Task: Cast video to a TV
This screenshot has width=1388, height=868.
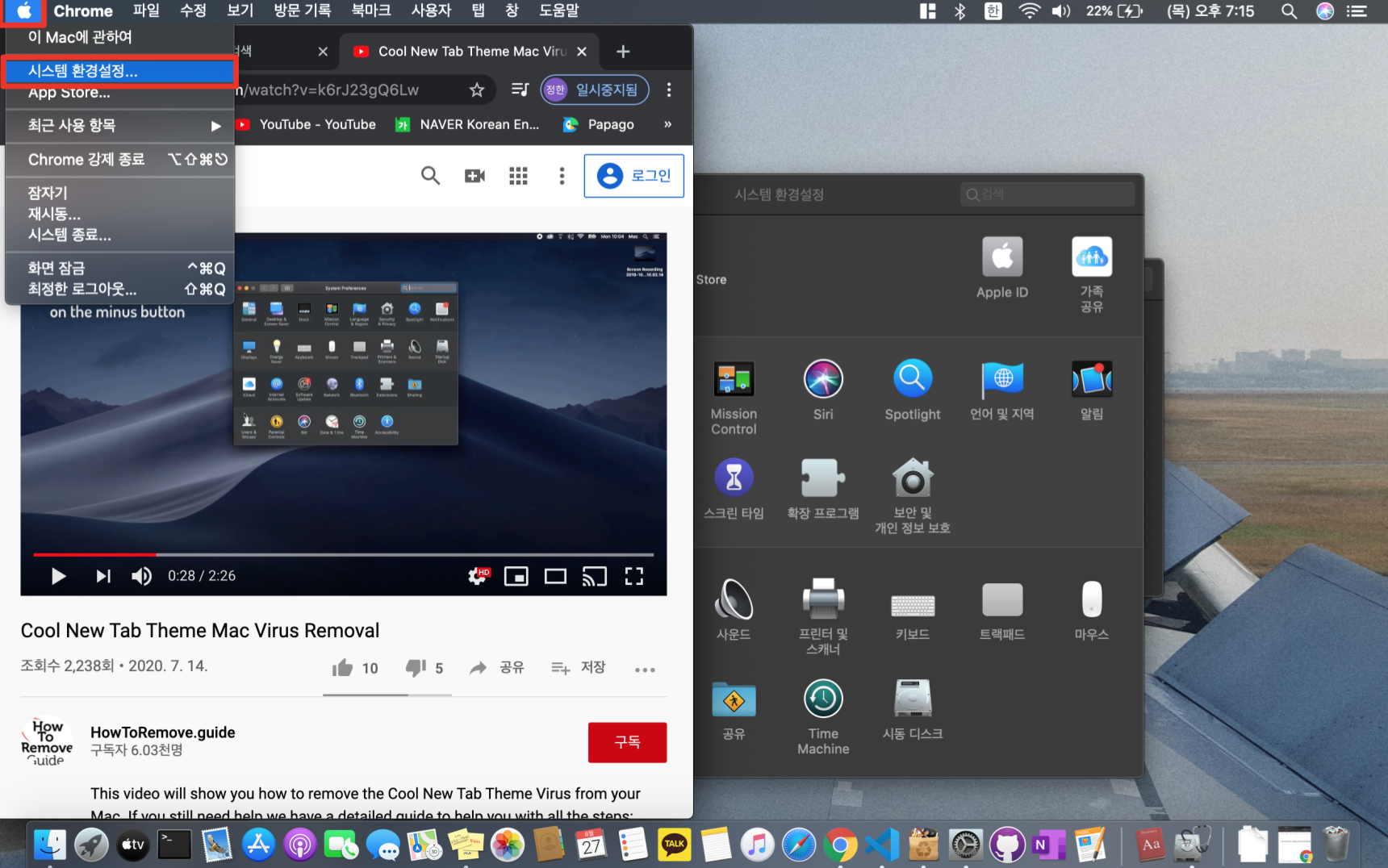Action: [x=595, y=576]
